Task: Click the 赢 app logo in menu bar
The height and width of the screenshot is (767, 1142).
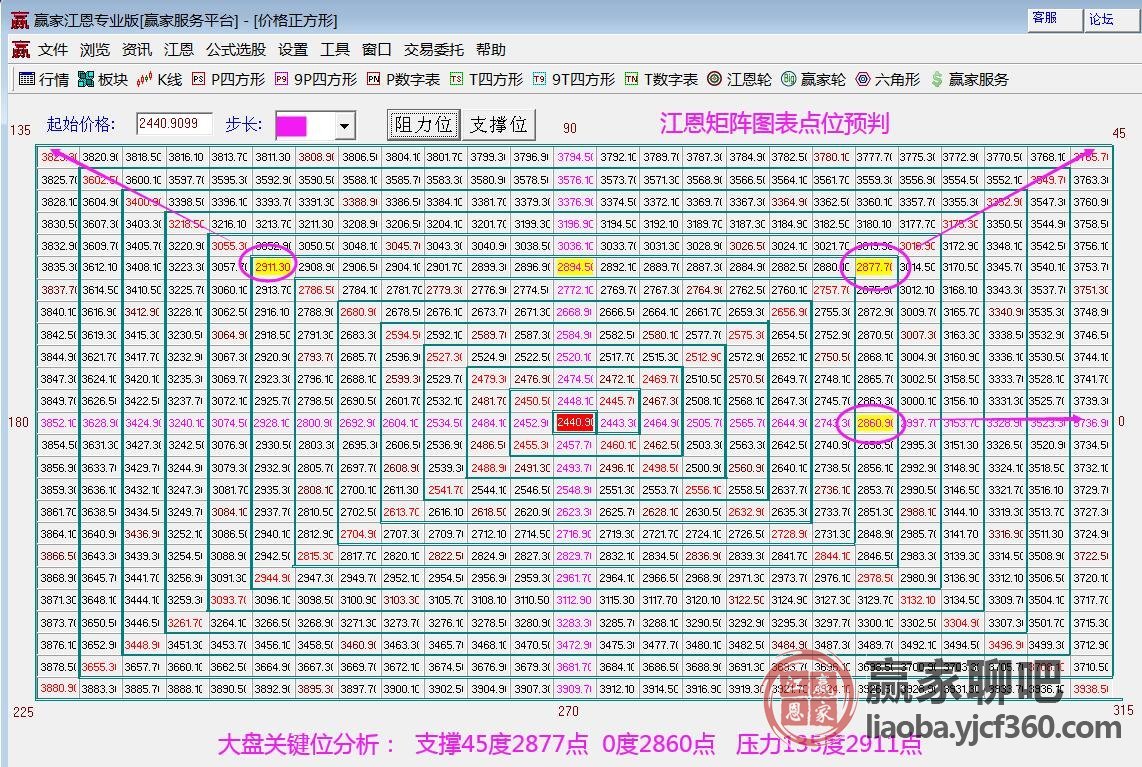Action: tap(20, 50)
